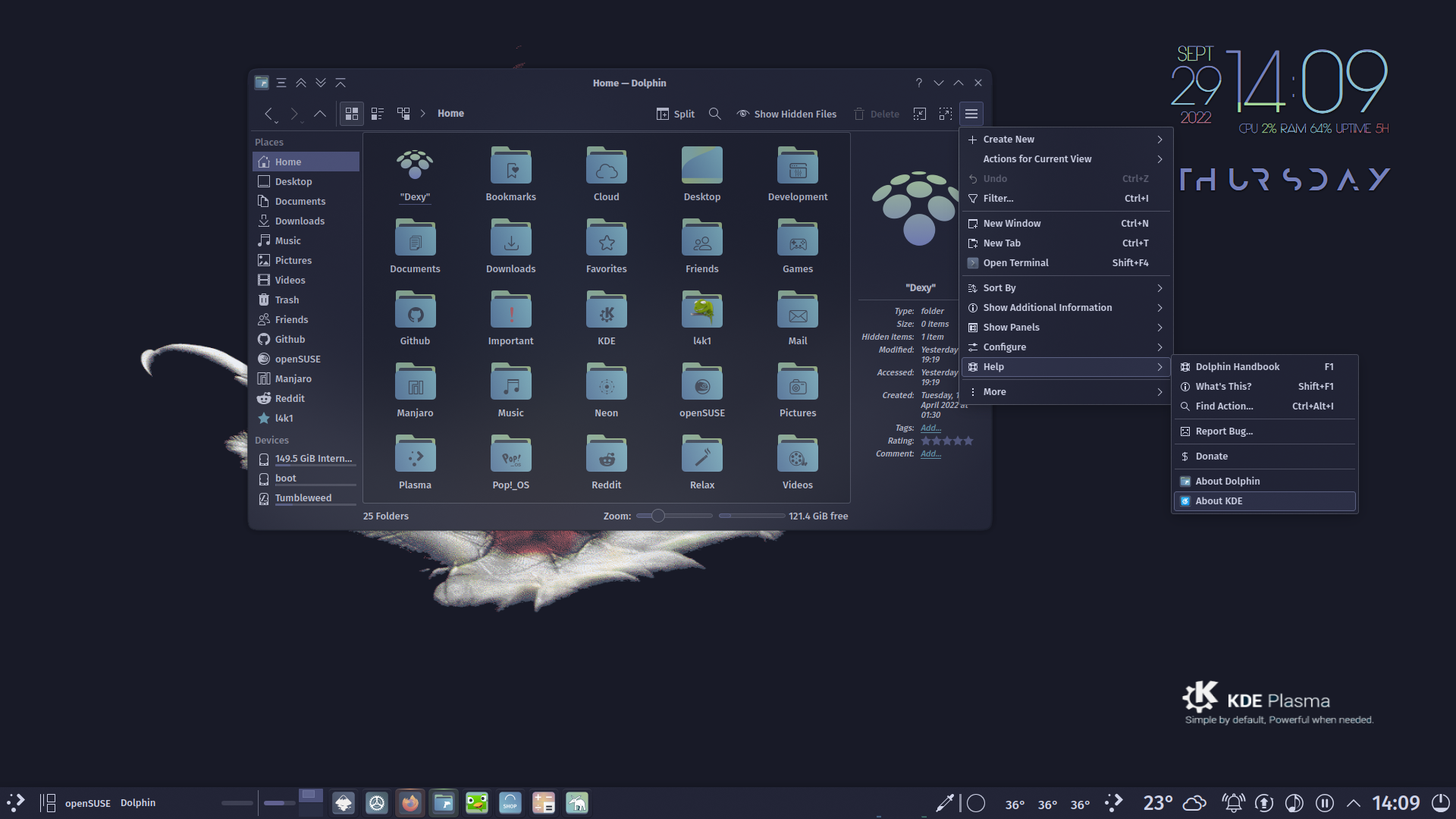The width and height of the screenshot is (1456, 819).
Task: Select the Plasma folder
Action: (x=415, y=463)
